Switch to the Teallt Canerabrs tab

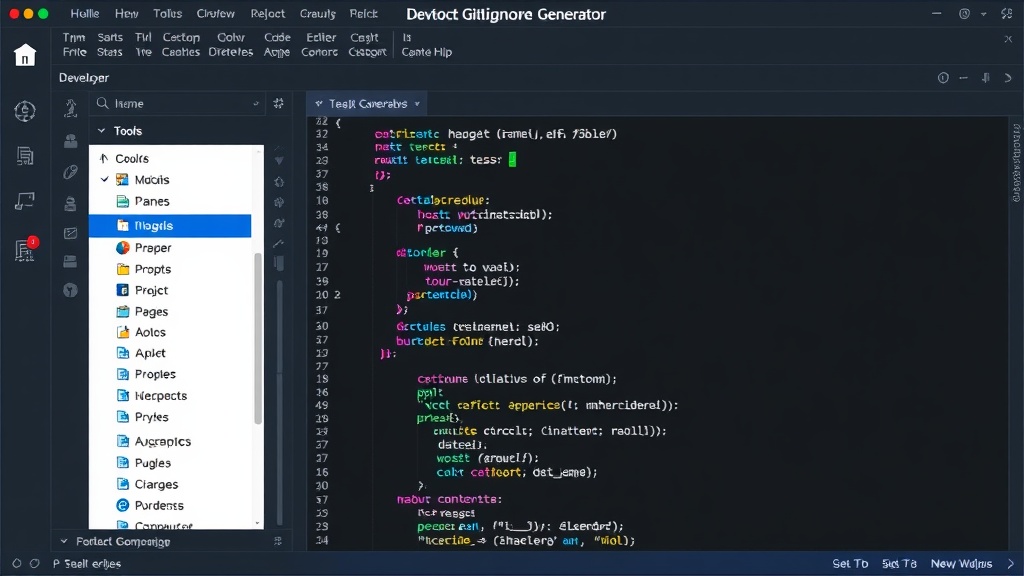pyautogui.click(x=367, y=104)
